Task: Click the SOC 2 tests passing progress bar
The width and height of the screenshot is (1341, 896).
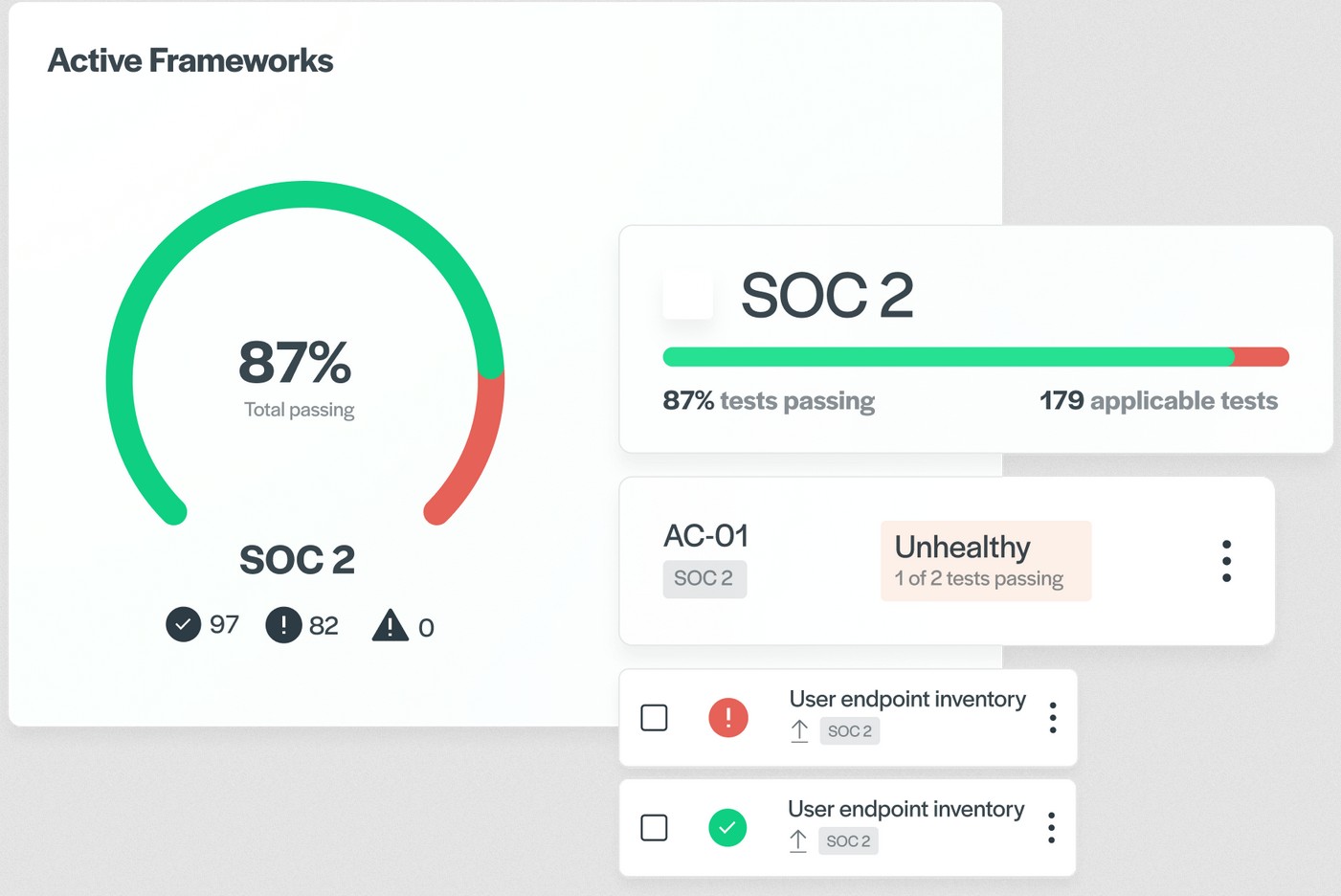Action: [974, 355]
